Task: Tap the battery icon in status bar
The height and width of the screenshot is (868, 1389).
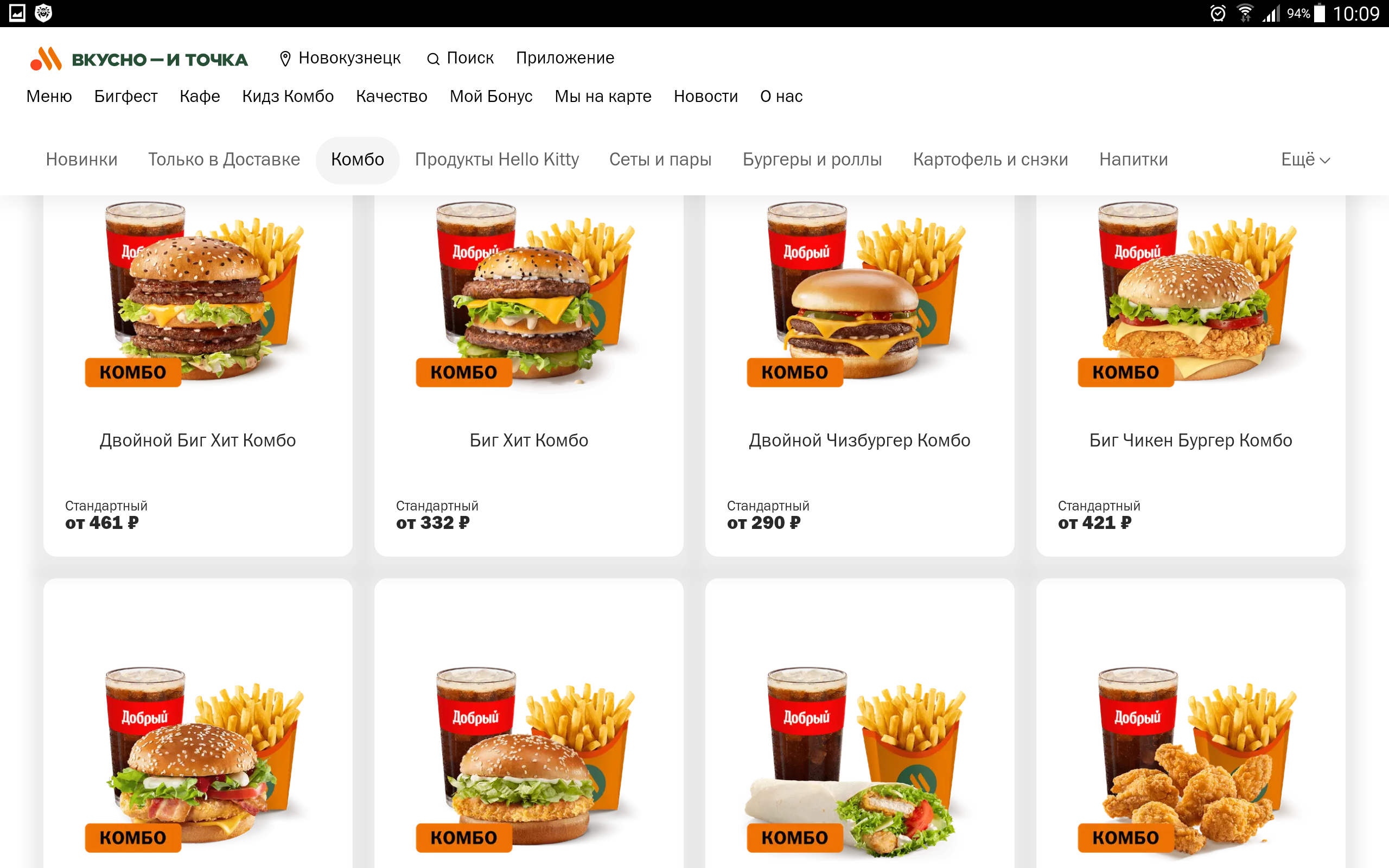Action: click(x=1320, y=13)
